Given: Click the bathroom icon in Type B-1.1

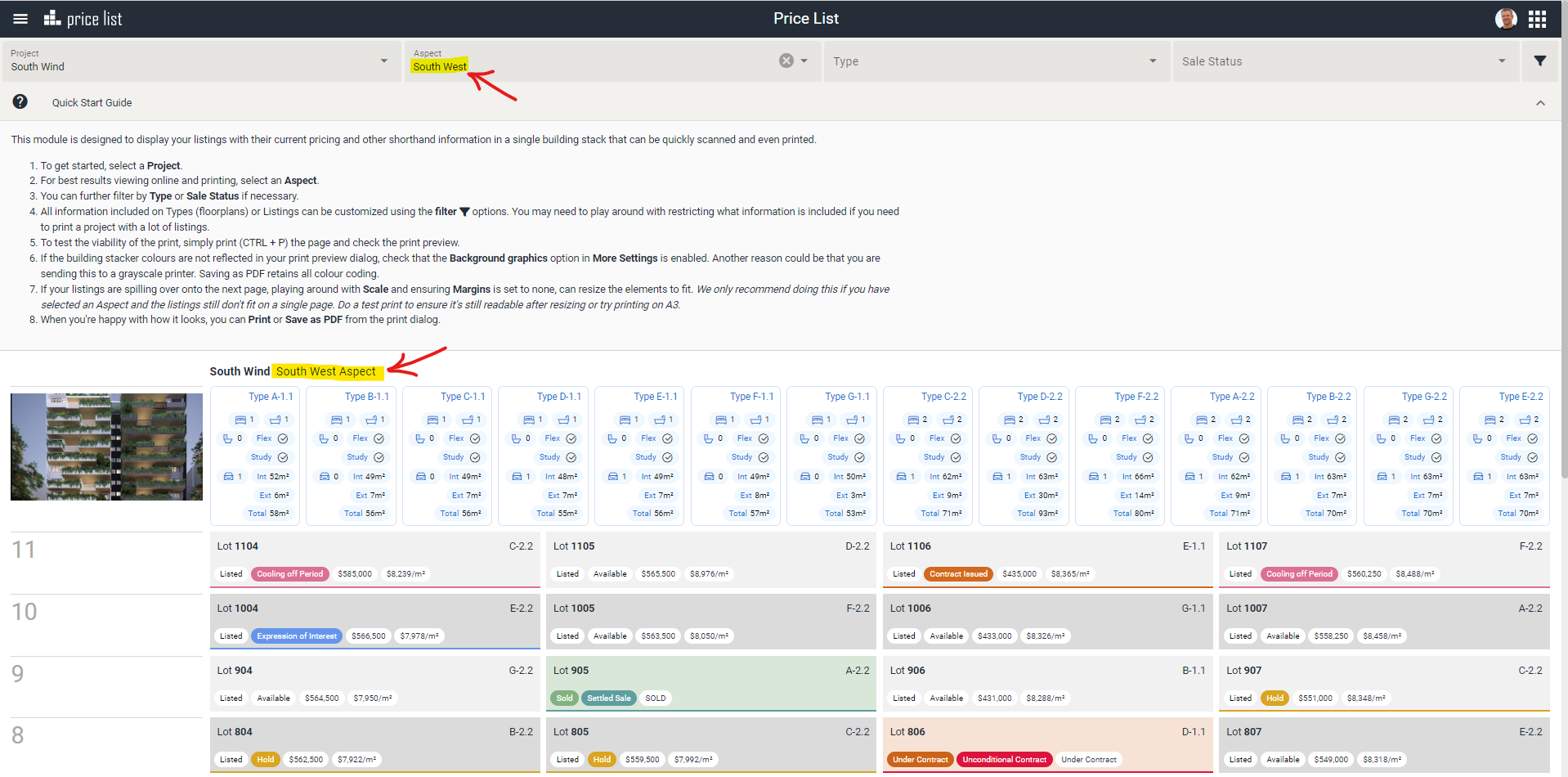Looking at the screenshot, I should [x=371, y=420].
